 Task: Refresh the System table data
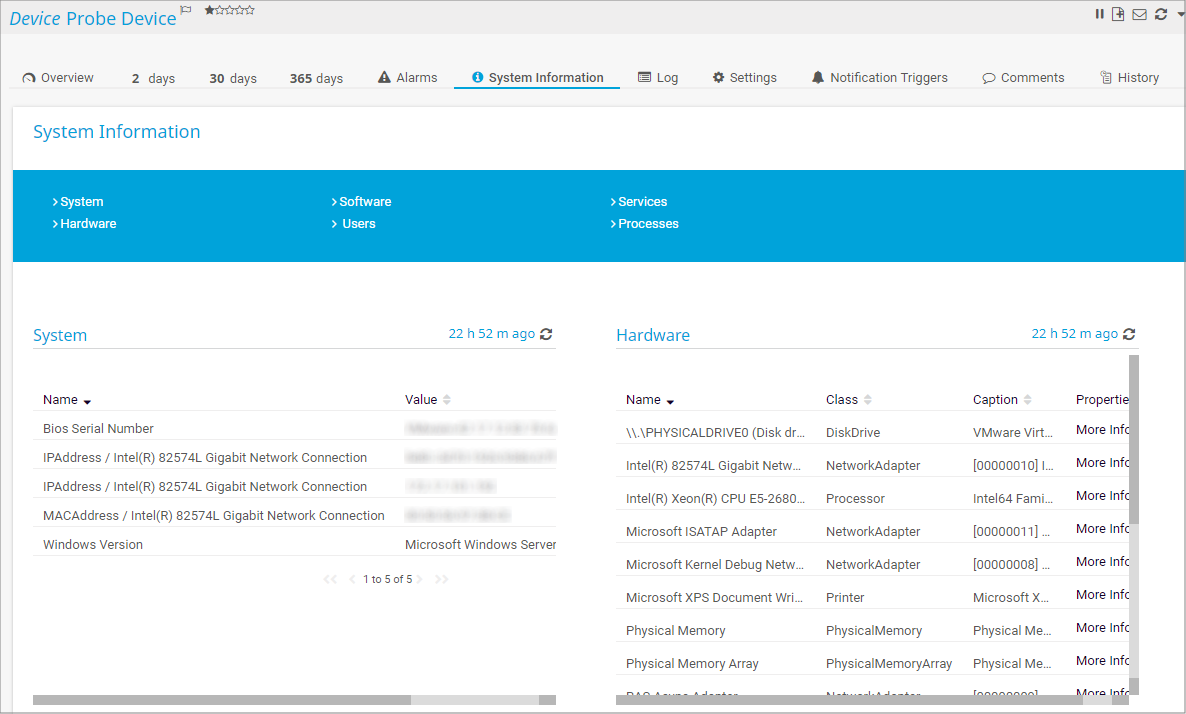tap(546, 334)
